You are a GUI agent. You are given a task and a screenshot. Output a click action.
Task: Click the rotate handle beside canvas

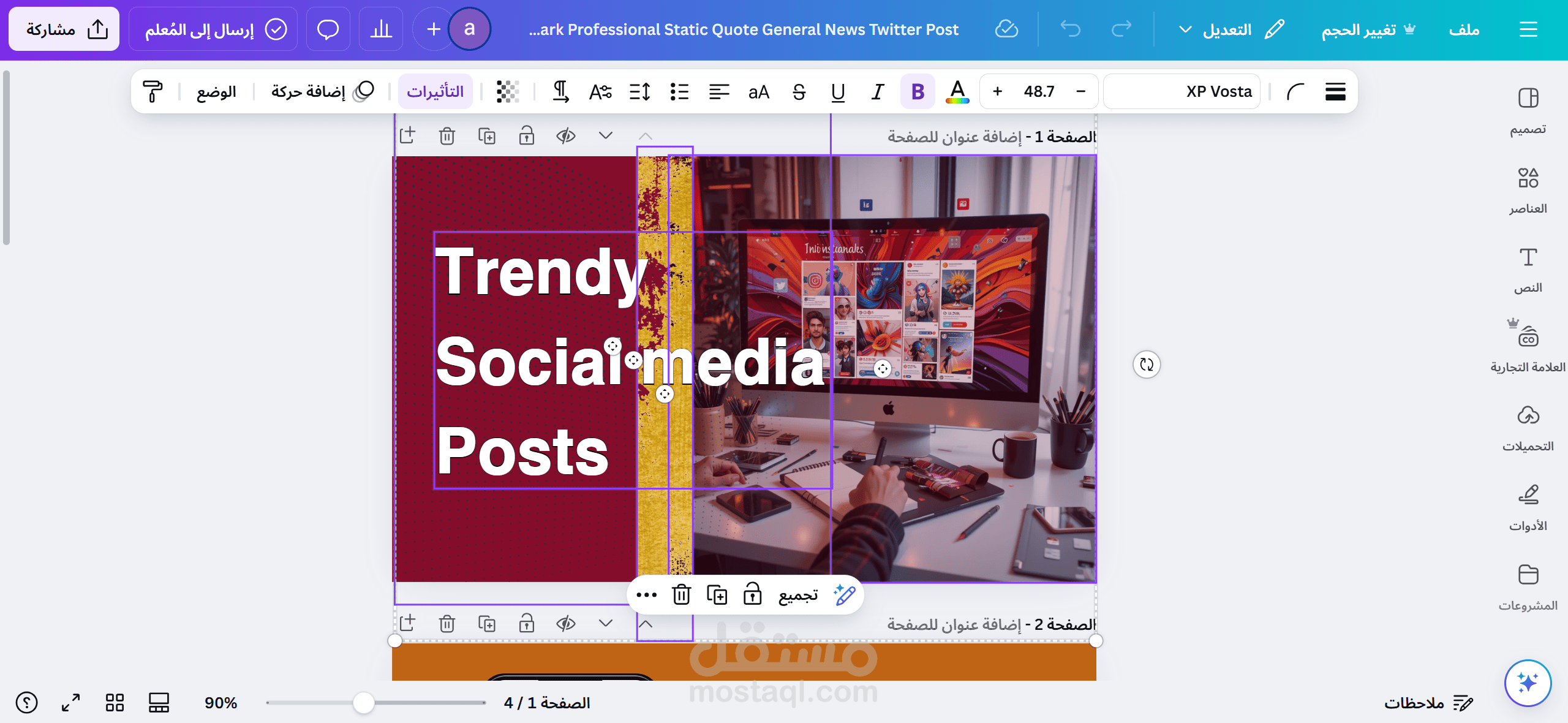(1147, 365)
